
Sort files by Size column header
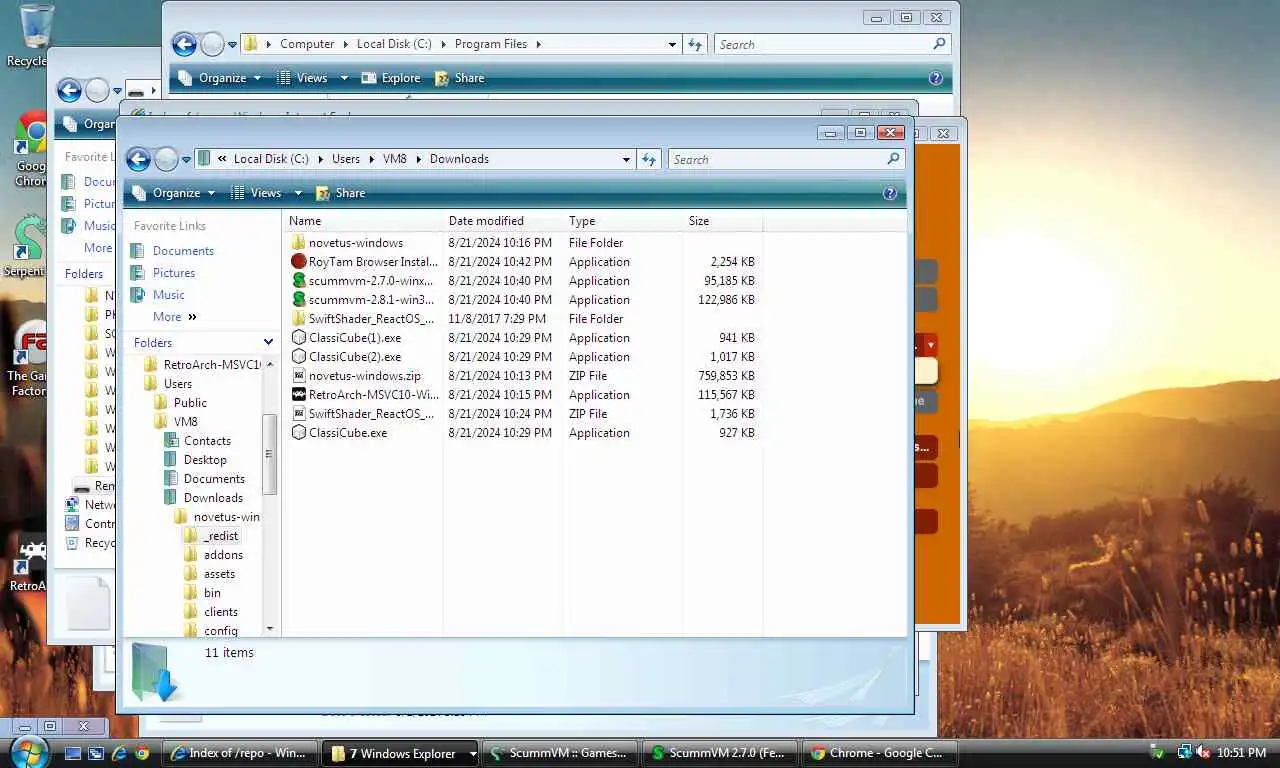pos(722,221)
